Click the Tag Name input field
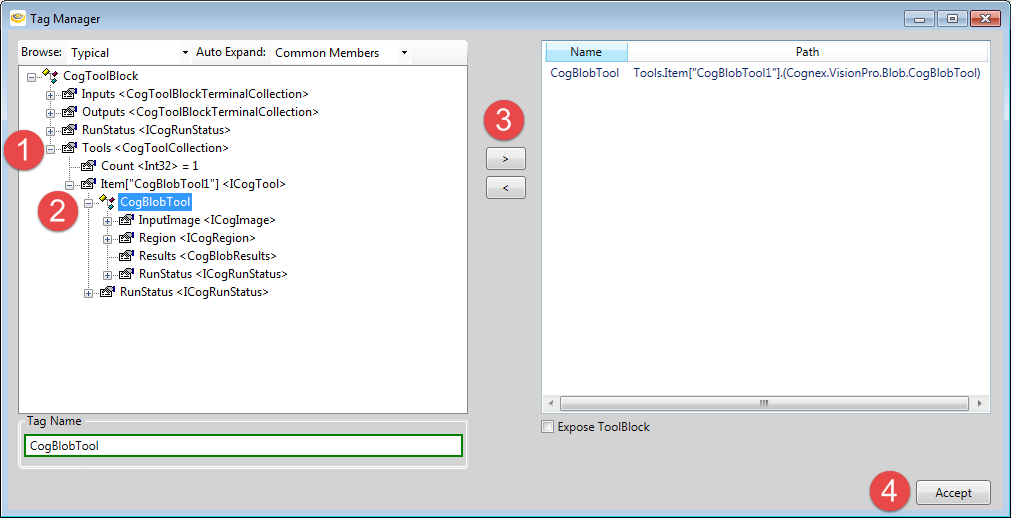The height and width of the screenshot is (518, 1011). click(x=243, y=446)
